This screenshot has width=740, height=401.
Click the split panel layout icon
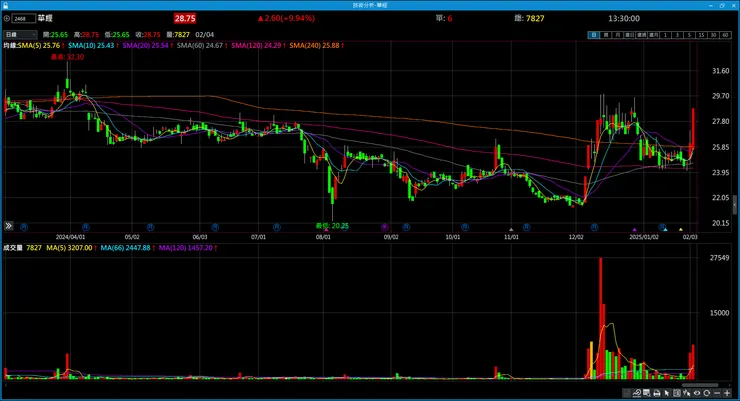677,393
